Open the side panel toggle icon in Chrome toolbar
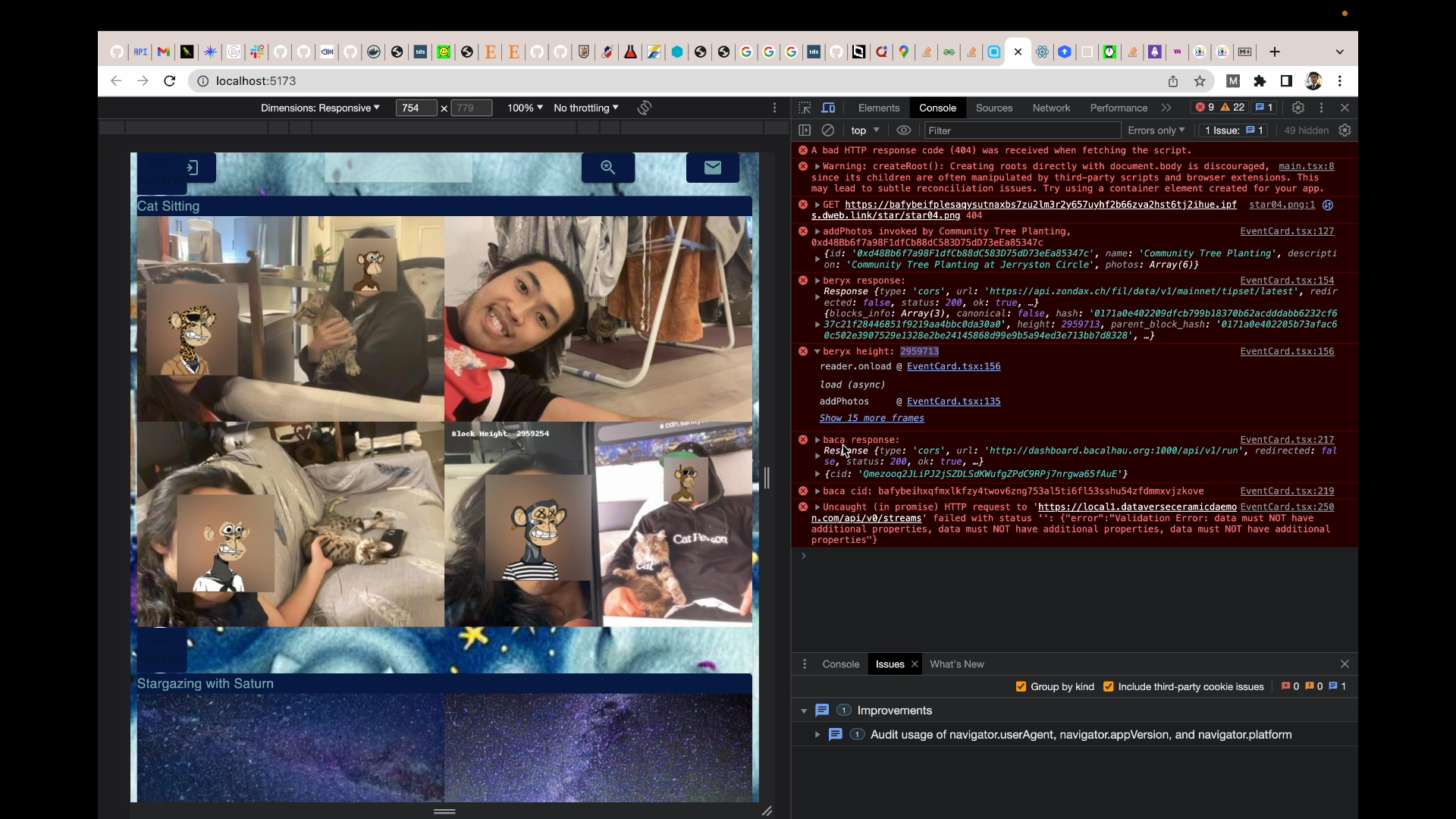Screen dimensions: 1456x819 point(1286,81)
